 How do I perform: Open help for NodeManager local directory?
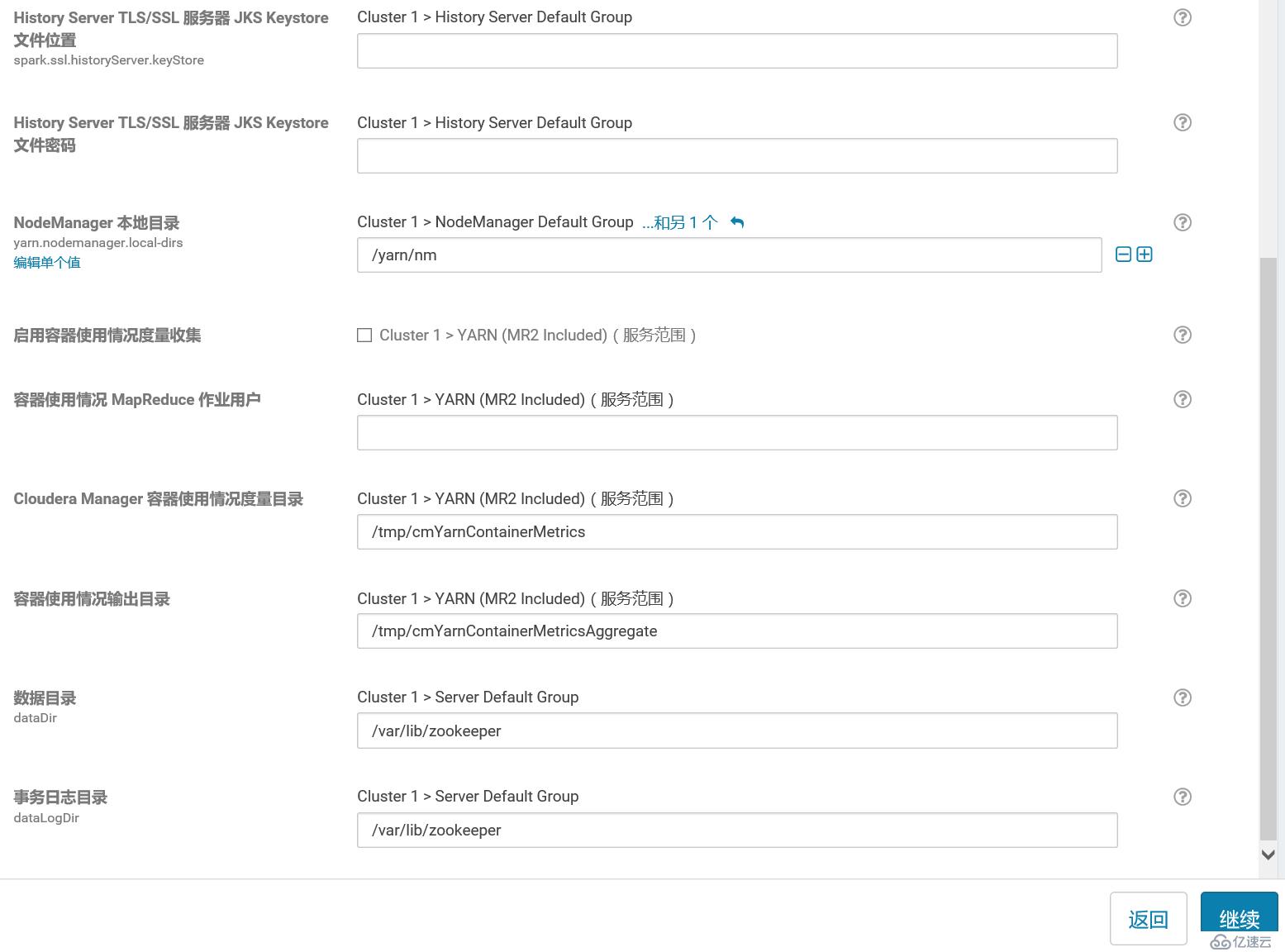point(1183,222)
